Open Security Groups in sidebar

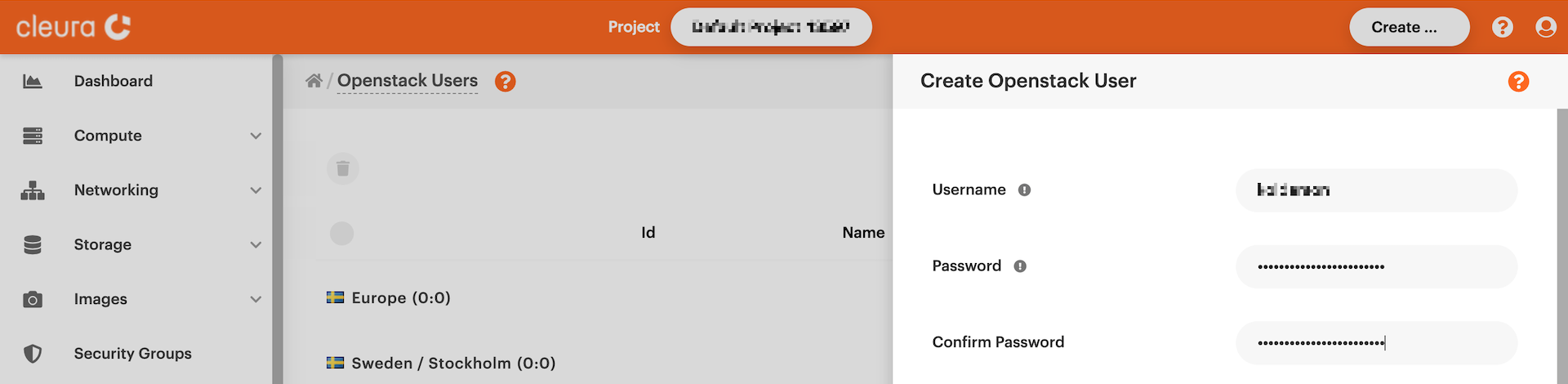pos(132,354)
